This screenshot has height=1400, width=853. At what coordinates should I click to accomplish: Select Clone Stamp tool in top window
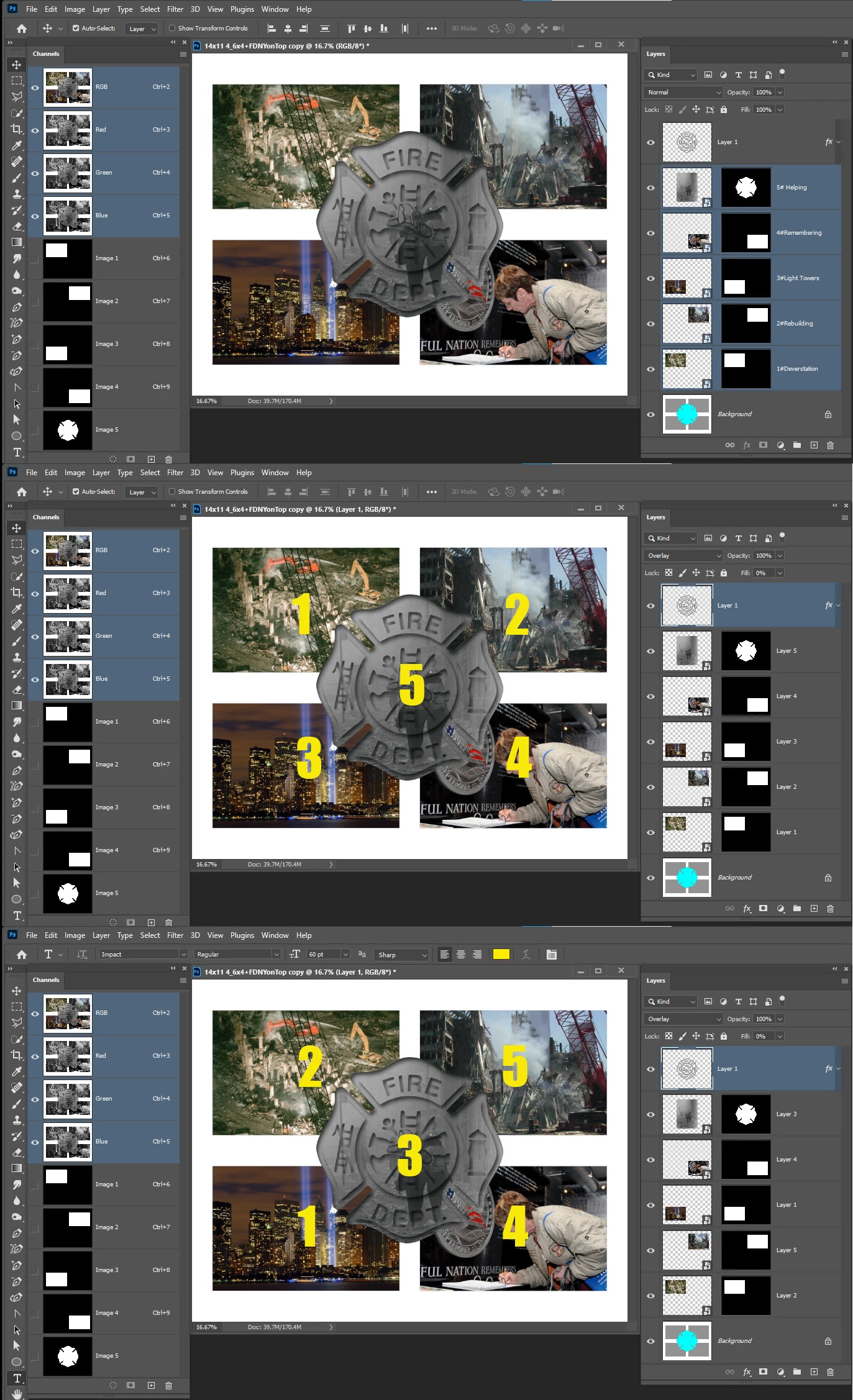pyautogui.click(x=17, y=194)
